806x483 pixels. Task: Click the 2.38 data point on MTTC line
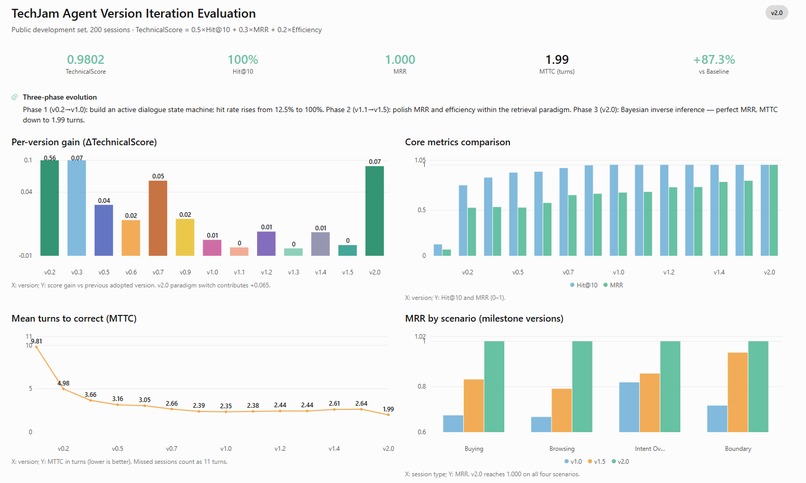click(x=253, y=411)
